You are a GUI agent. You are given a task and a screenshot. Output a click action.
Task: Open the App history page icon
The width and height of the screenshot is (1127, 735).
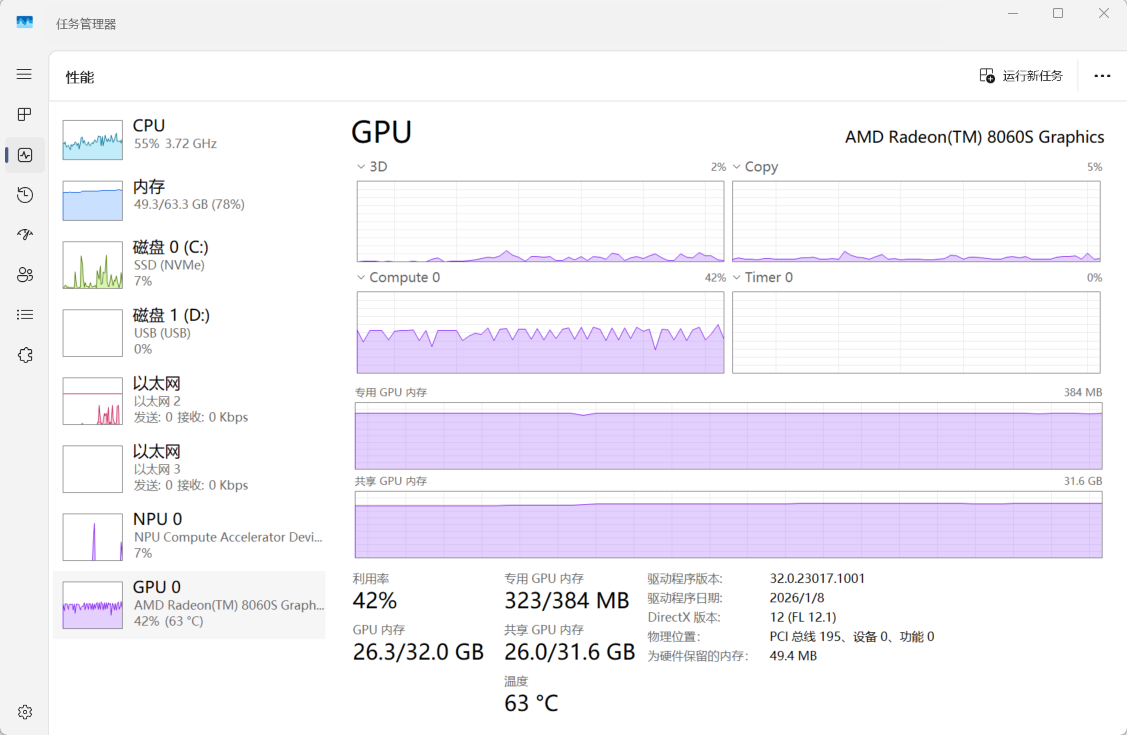pyautogui.click(x=25, y=195)
